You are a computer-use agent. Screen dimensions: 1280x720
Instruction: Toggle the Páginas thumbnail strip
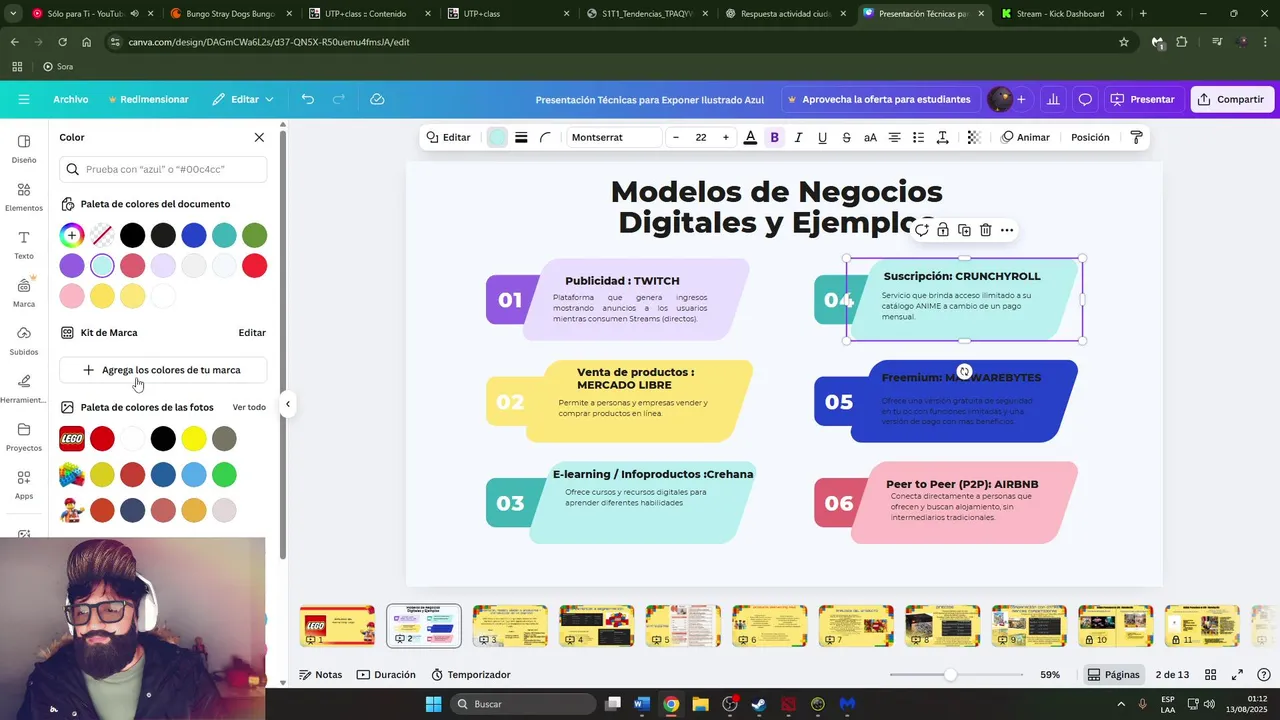tap(1114, 675)
